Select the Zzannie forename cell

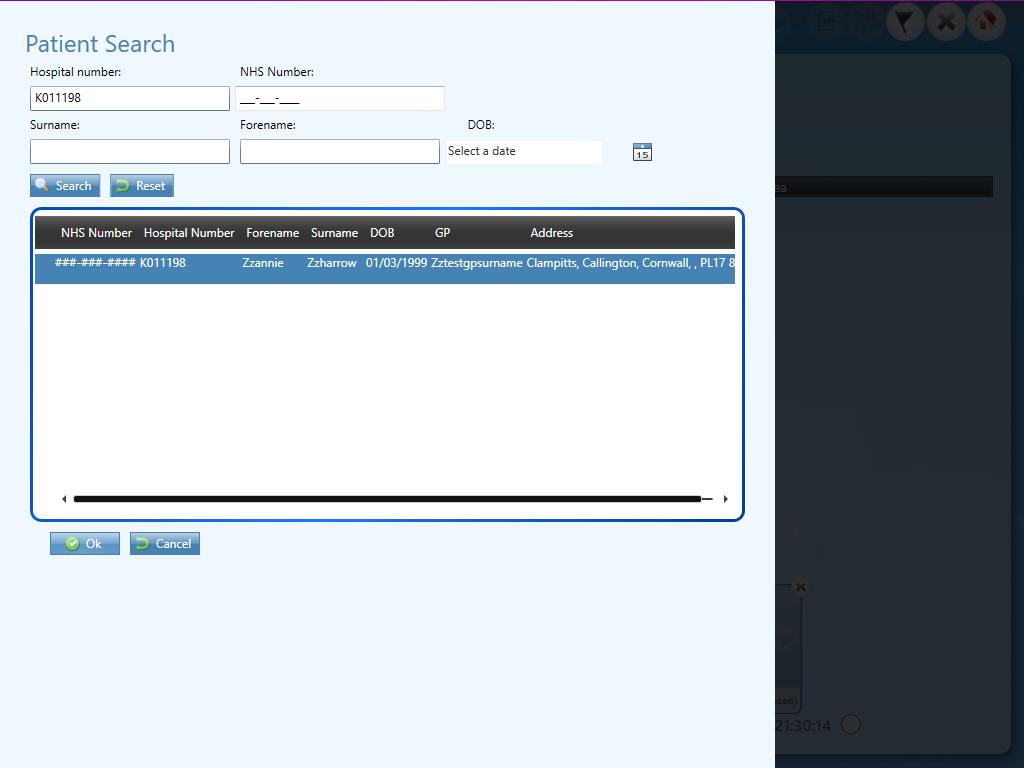(x=263, y=263)
